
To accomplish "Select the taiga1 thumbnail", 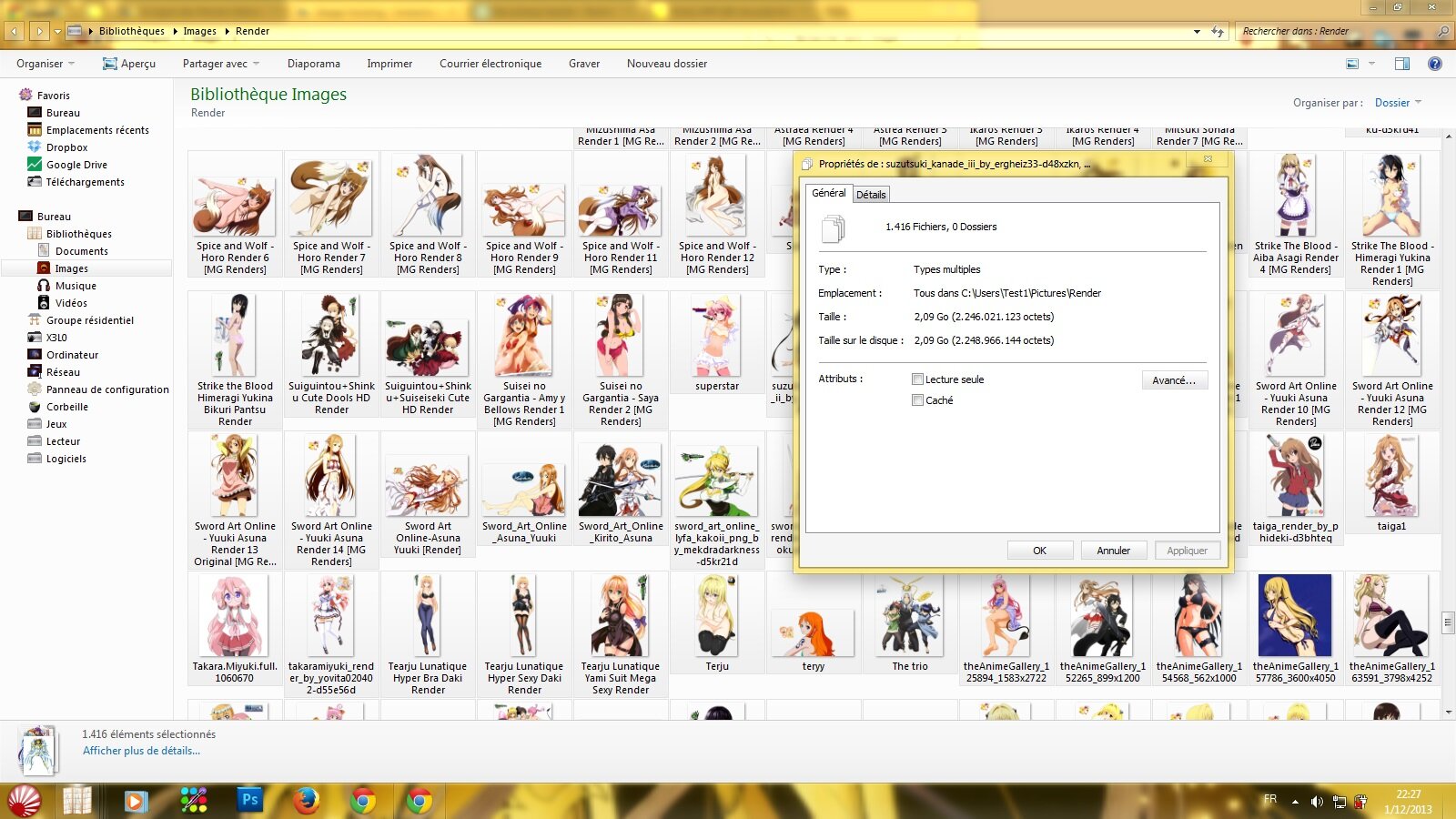I will pyautogui.click(x=1391, y=484).
